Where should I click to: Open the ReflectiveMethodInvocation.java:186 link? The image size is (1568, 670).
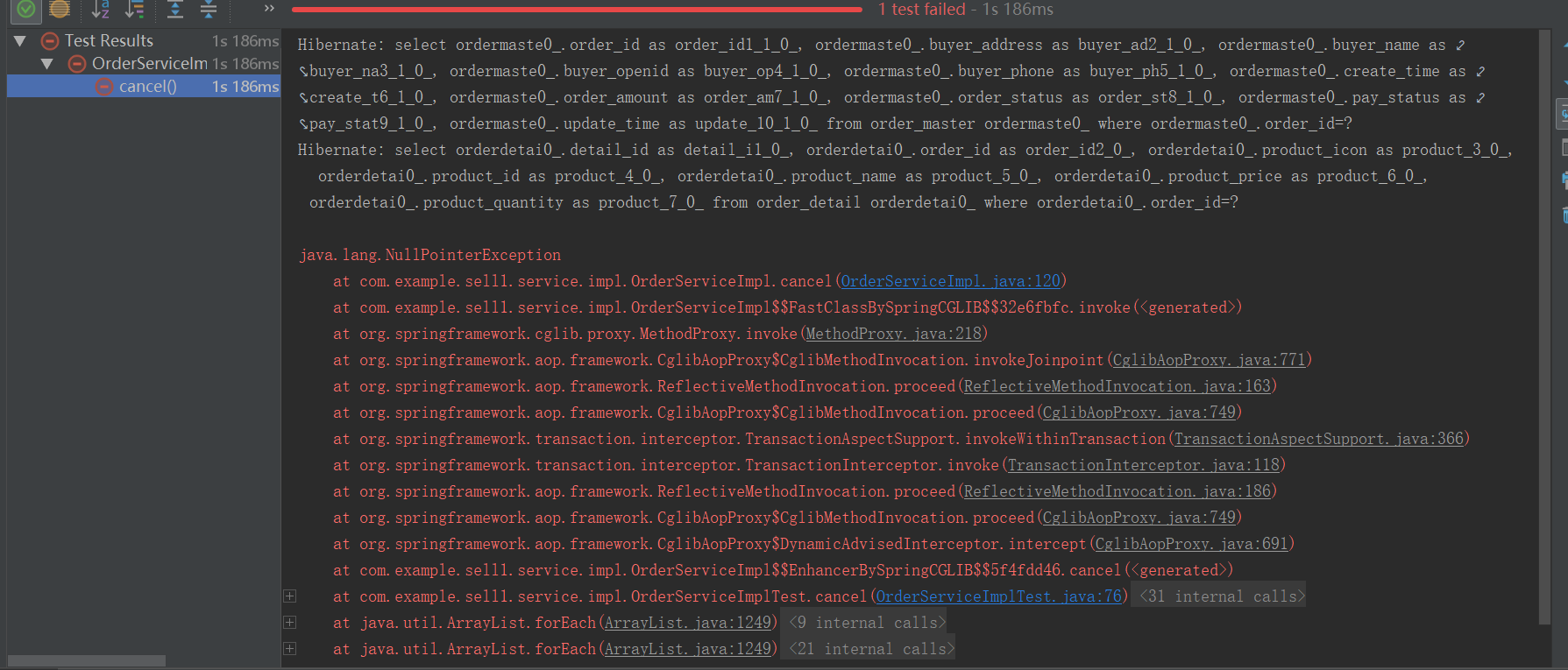point(1117,491)
